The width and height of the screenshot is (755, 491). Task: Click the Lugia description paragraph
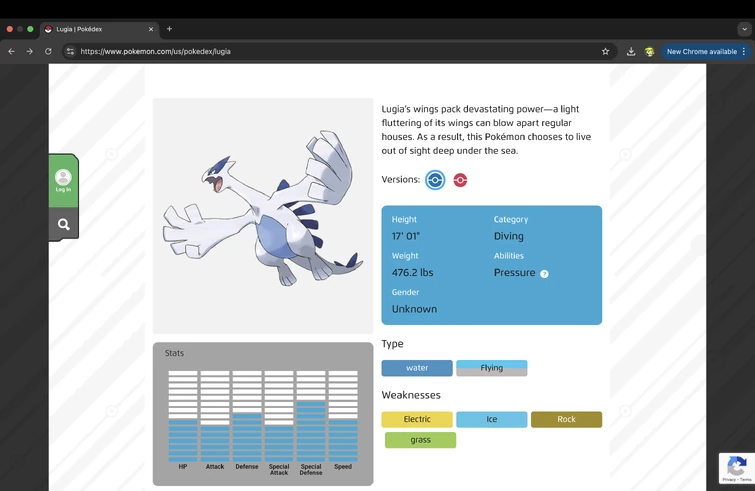(486, 130)
